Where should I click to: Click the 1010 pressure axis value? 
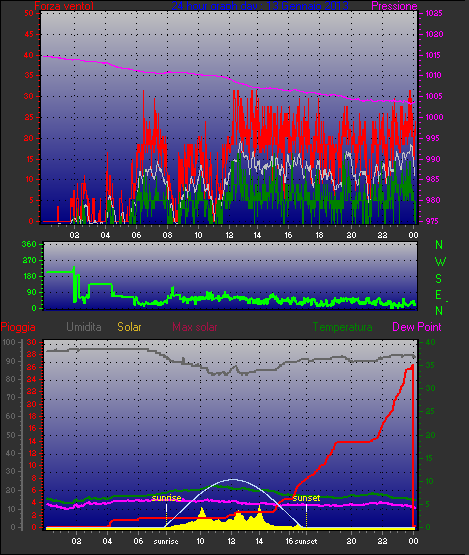tap(434, 75)
